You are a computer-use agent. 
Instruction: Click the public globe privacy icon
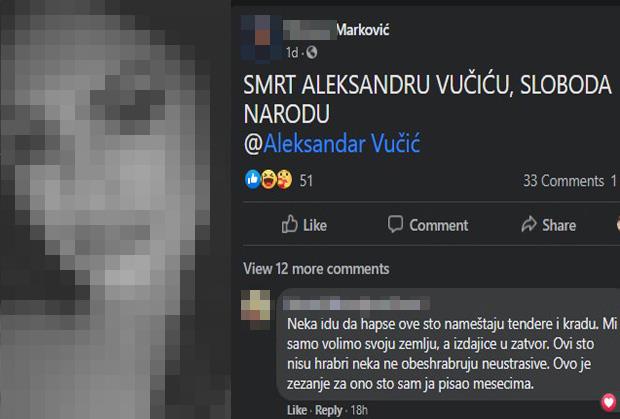pos(312,52)
